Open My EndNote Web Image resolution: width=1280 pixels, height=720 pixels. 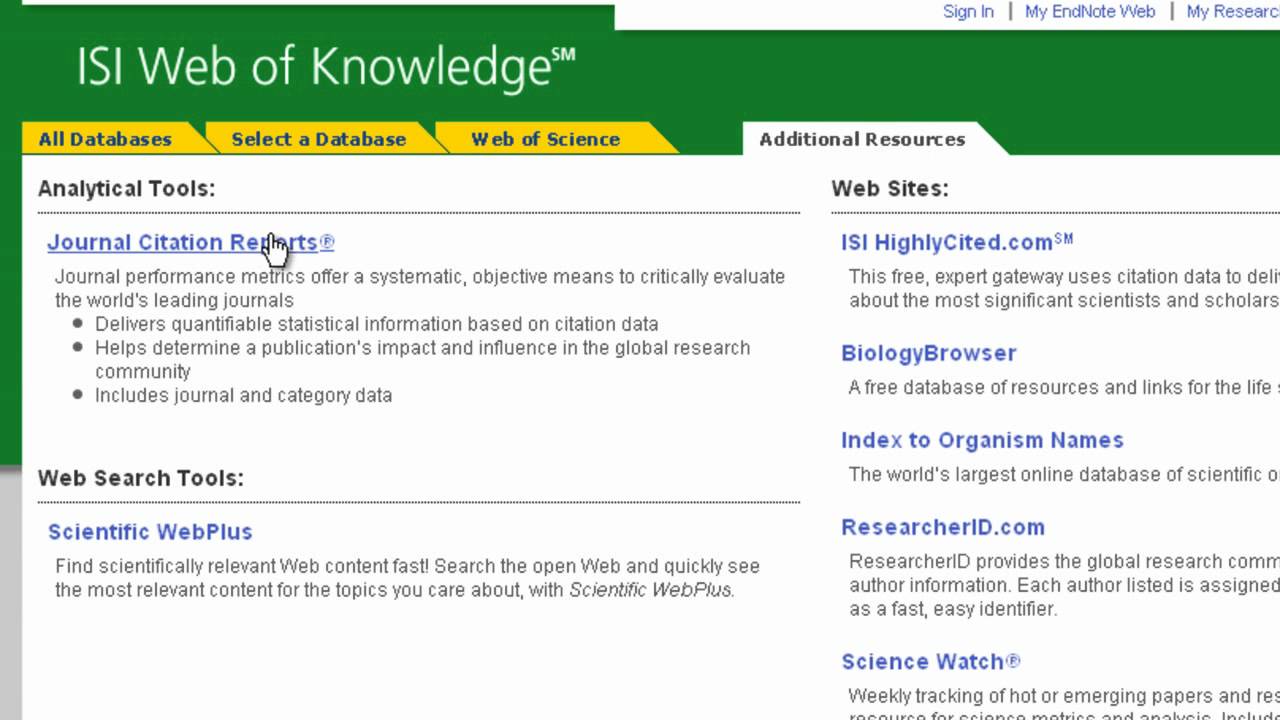[1090, 12]
